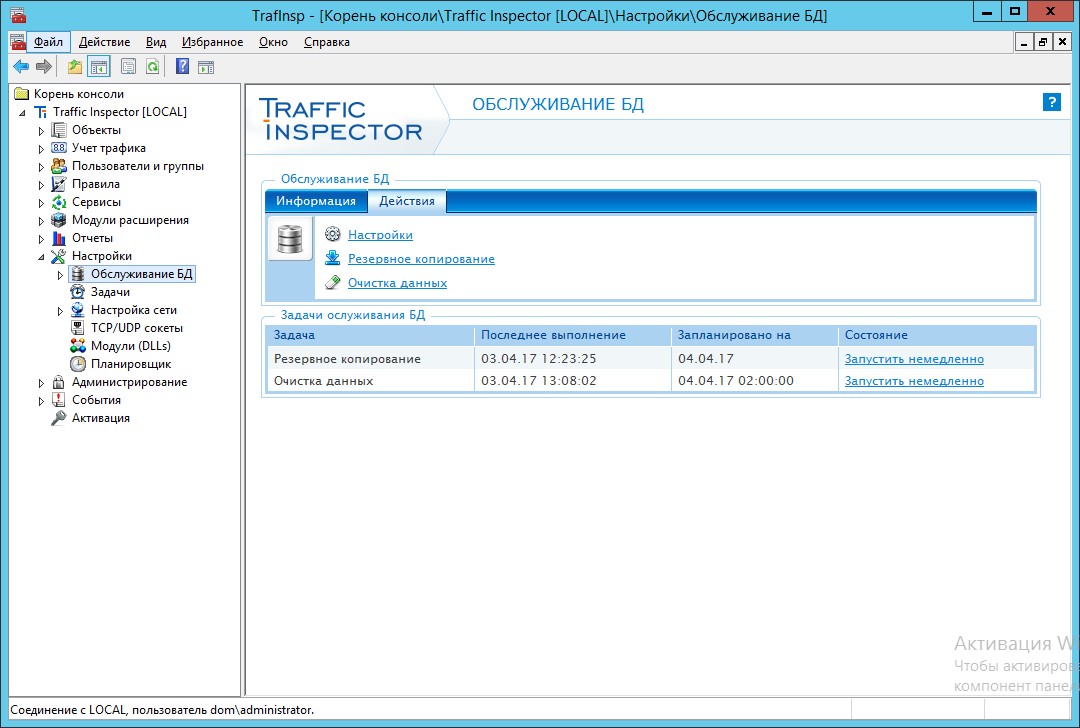
Task: Click the Объекты tree icon
Action: click(59, 129)
